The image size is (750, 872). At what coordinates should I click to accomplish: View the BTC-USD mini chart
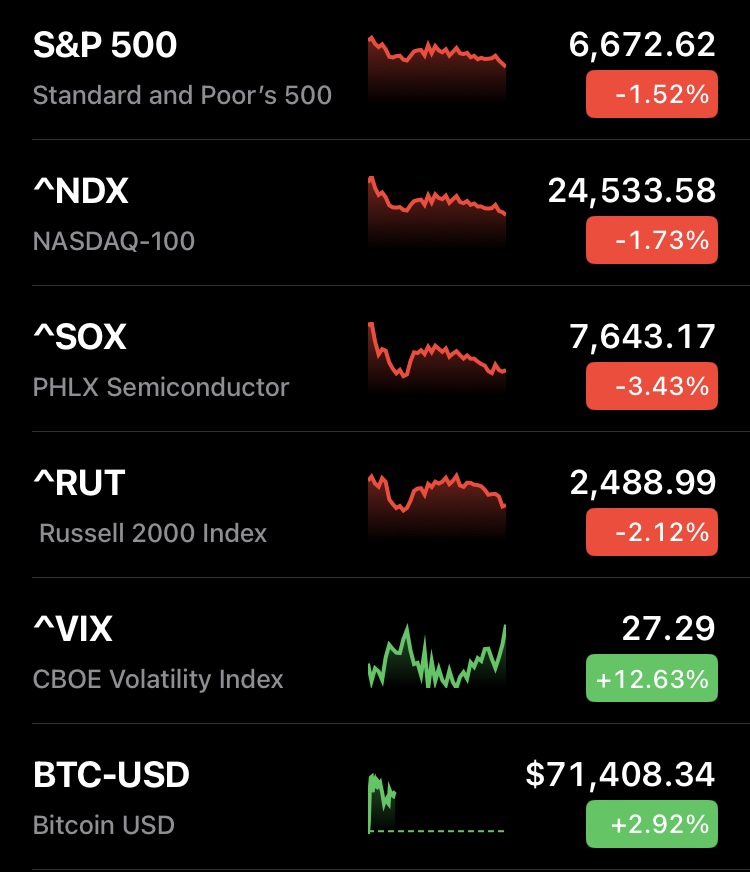(x=437, y=802)
